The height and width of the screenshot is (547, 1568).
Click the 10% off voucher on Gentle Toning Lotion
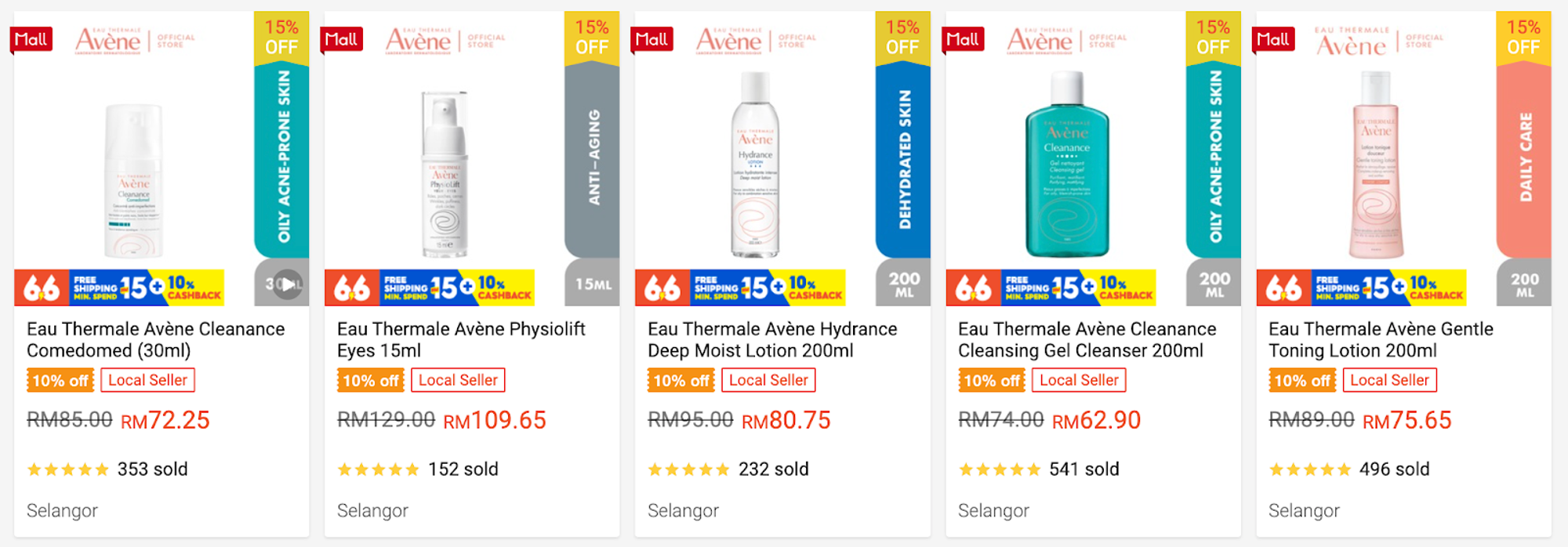tap(1302, 381)
